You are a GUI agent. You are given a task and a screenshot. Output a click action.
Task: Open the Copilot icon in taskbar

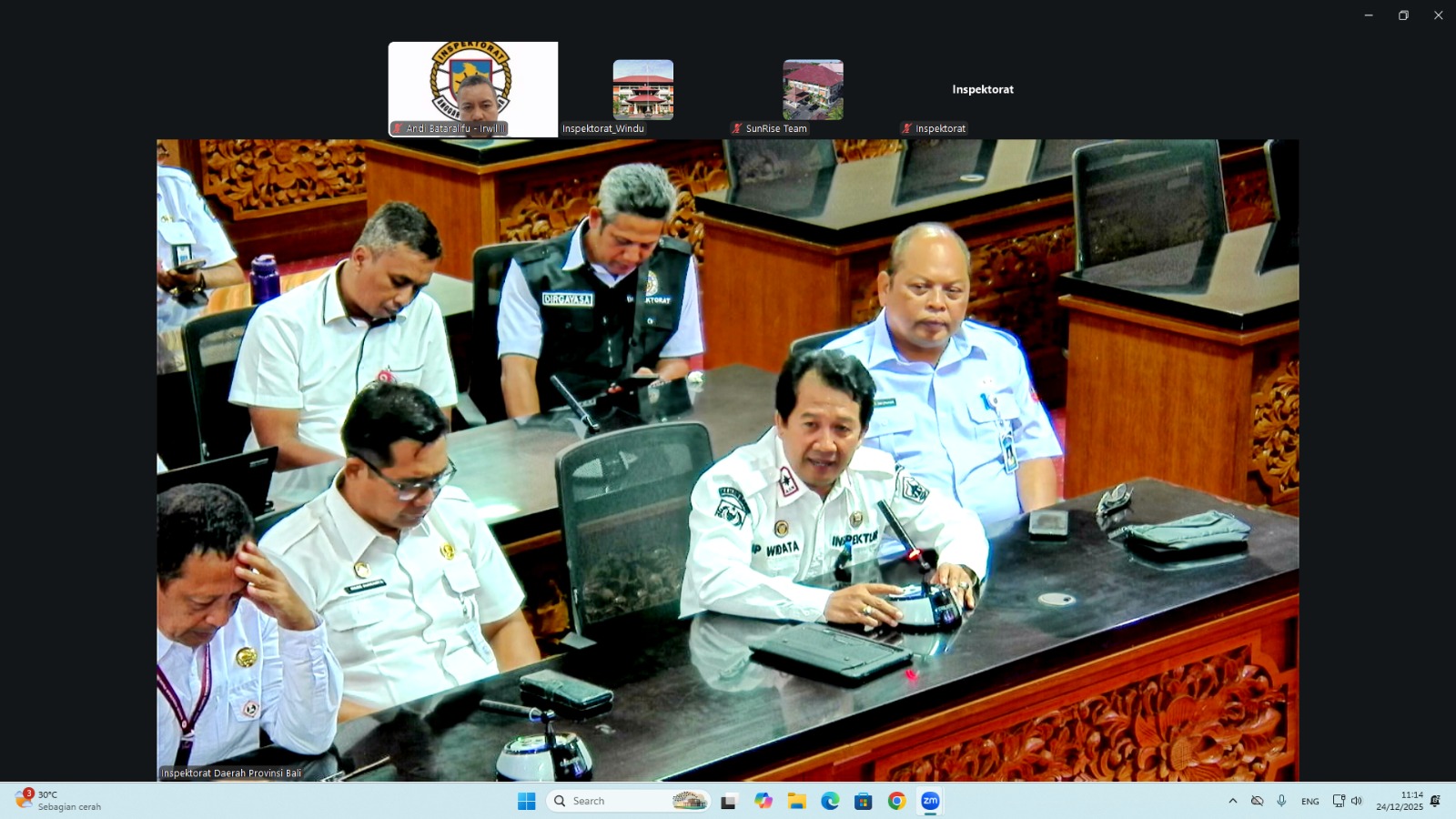(x=763, y=801)
